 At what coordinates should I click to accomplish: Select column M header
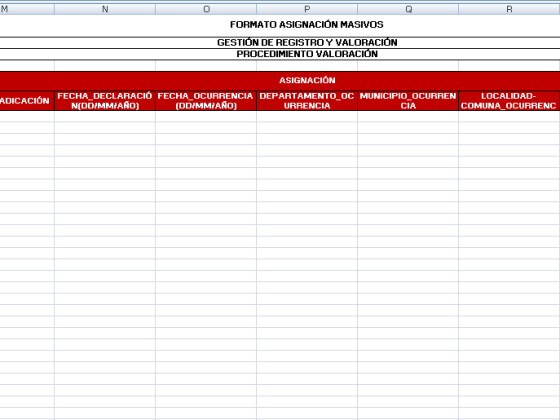(27, 9)
